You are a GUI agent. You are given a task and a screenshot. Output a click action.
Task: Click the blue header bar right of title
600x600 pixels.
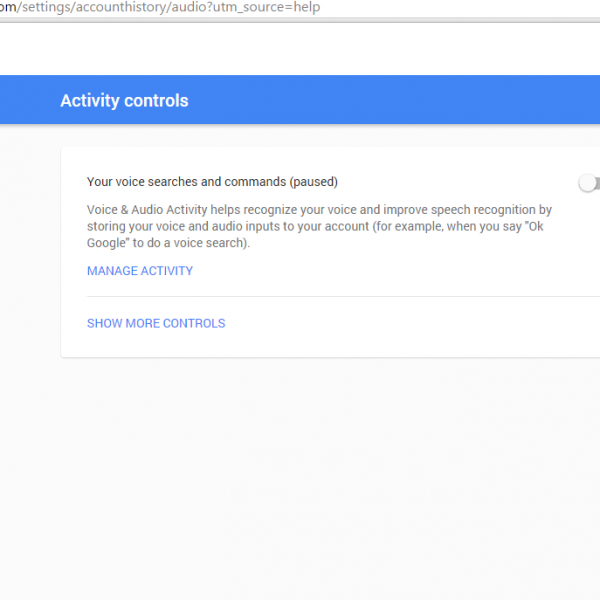(400, 100)
